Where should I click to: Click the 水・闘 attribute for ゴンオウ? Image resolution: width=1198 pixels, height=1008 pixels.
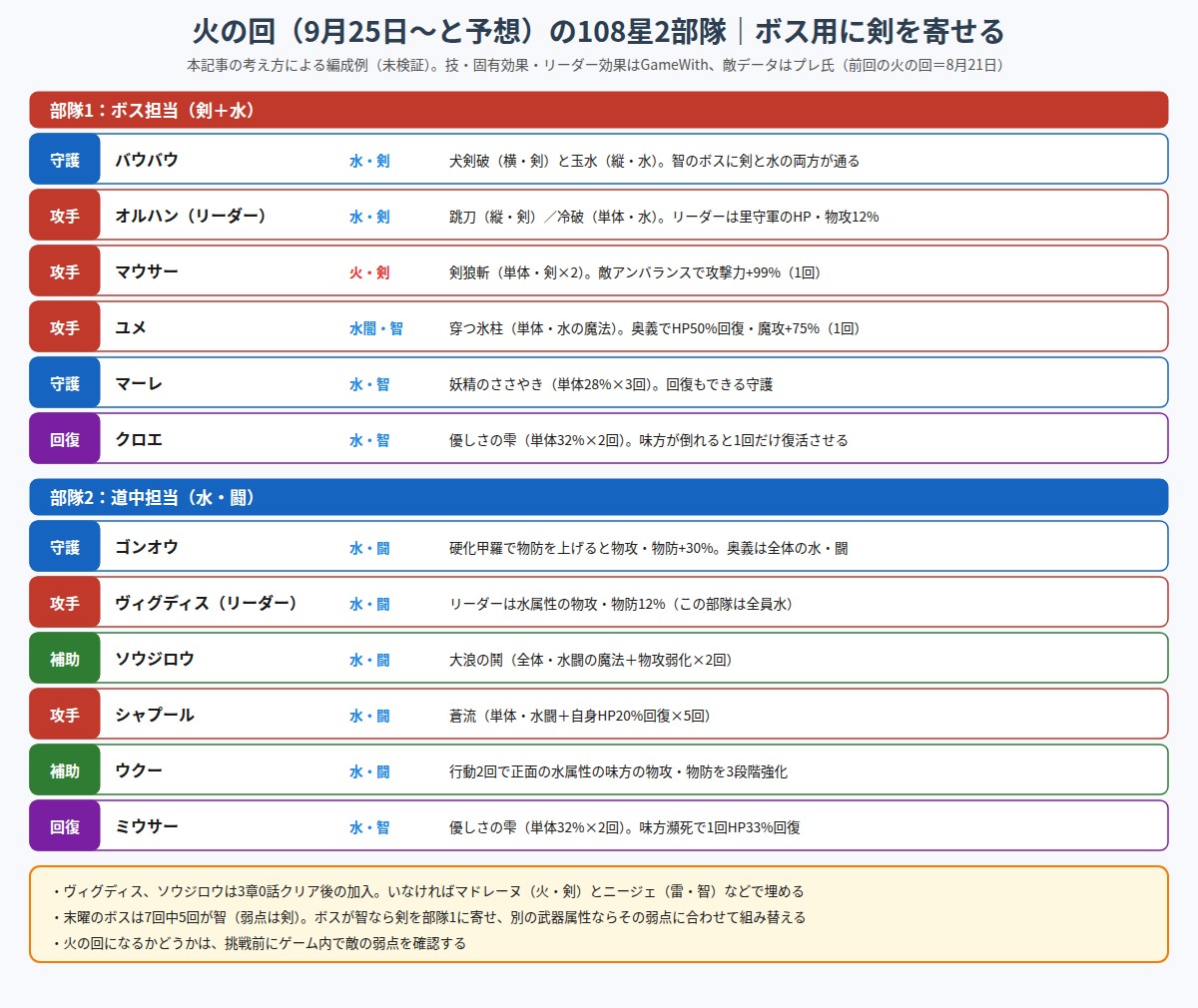tap(369, 548)
